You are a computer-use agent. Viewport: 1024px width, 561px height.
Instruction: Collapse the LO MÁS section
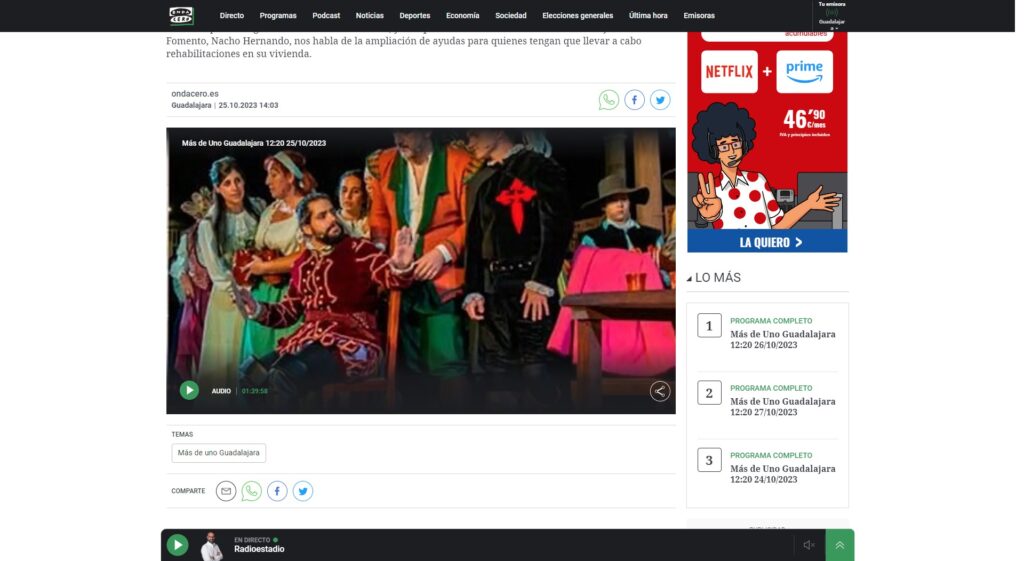[x=689, y=278]
